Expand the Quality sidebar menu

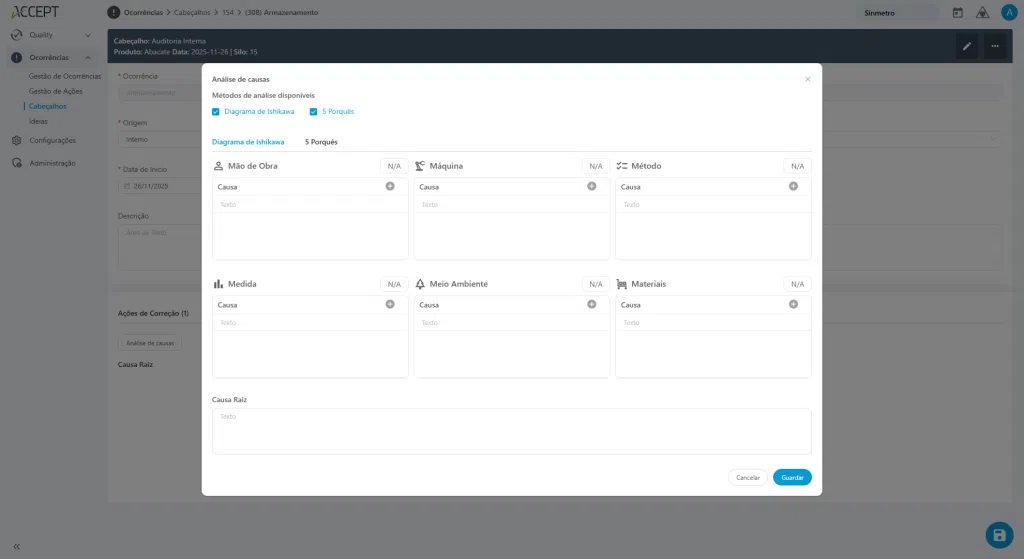pyautogui.click(x=51, y=35)
